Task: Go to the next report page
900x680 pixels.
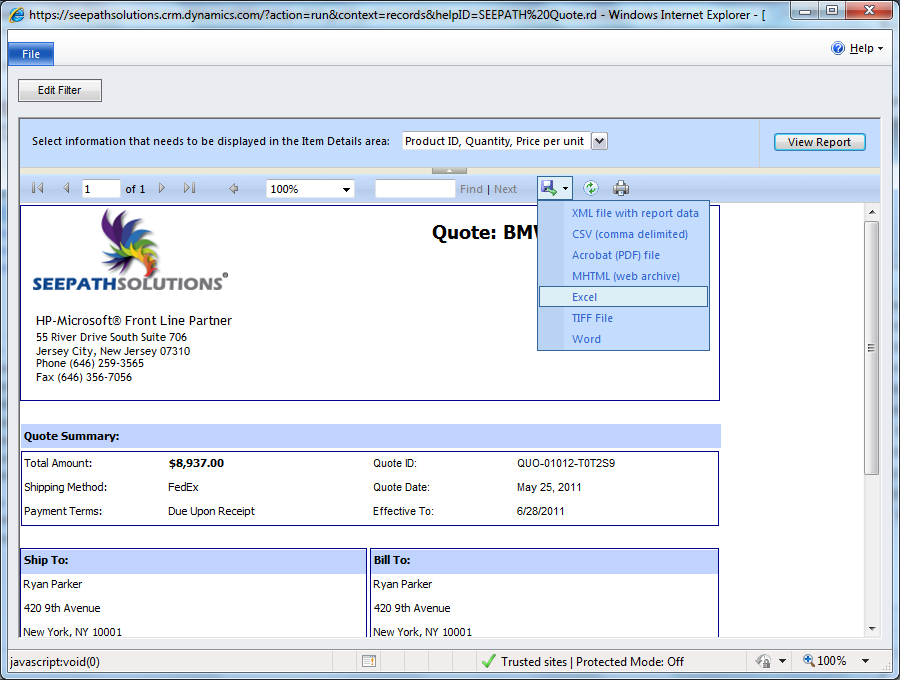Action: pos(162,188)
